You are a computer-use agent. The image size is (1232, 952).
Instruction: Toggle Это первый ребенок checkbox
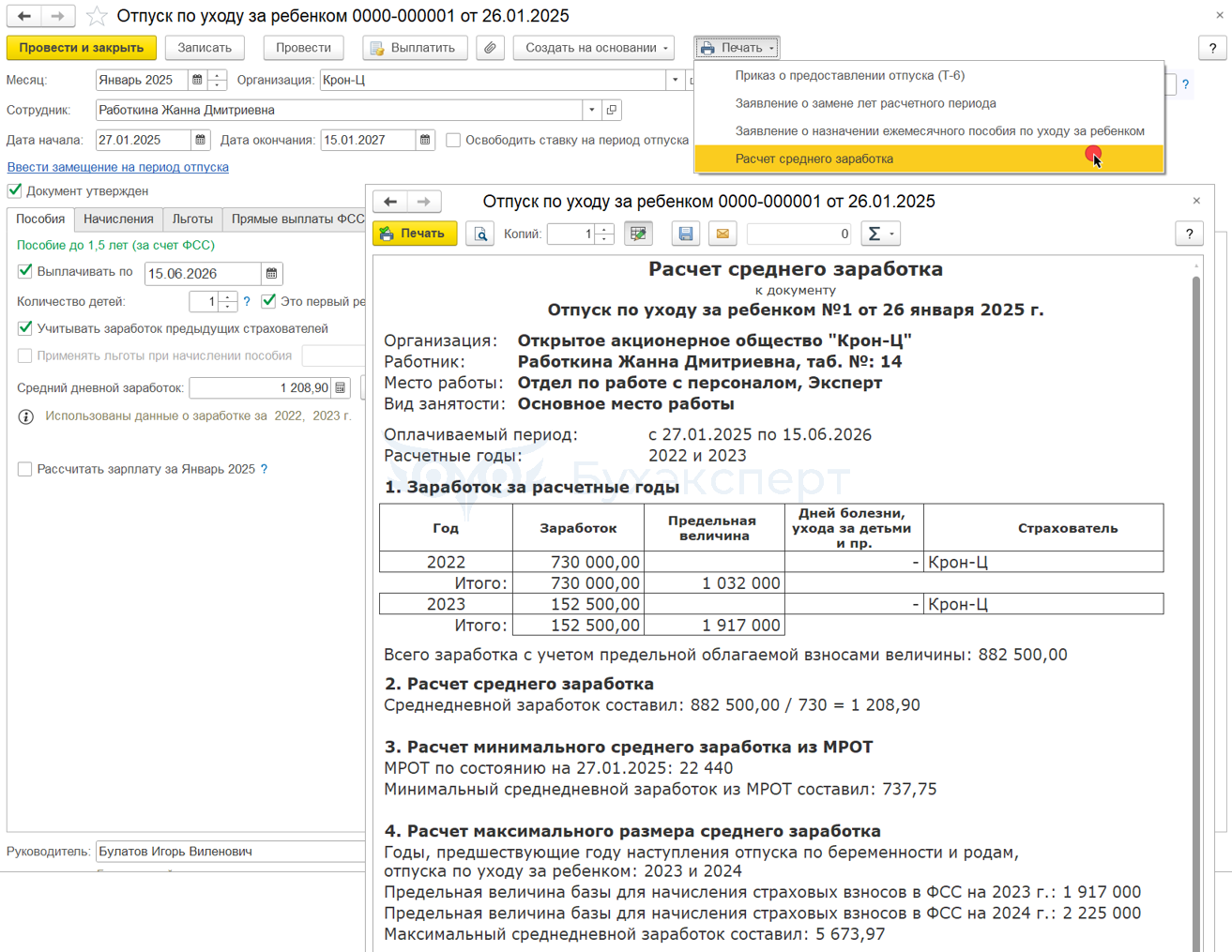(269, 301)
